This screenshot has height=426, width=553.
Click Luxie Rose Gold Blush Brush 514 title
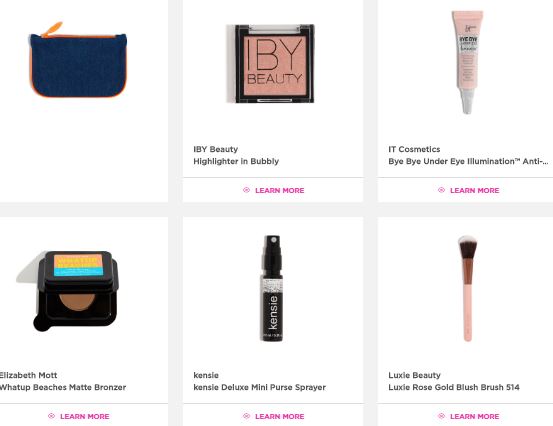[454, 387]
